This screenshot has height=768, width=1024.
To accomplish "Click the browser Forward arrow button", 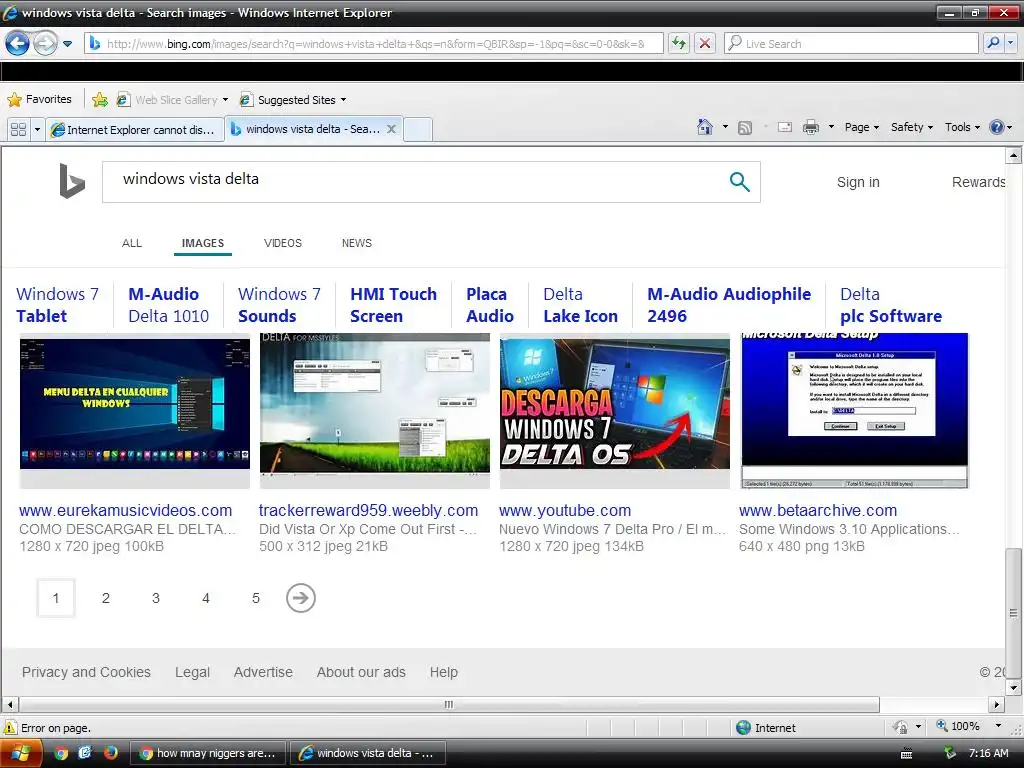I will coord(44,44).
